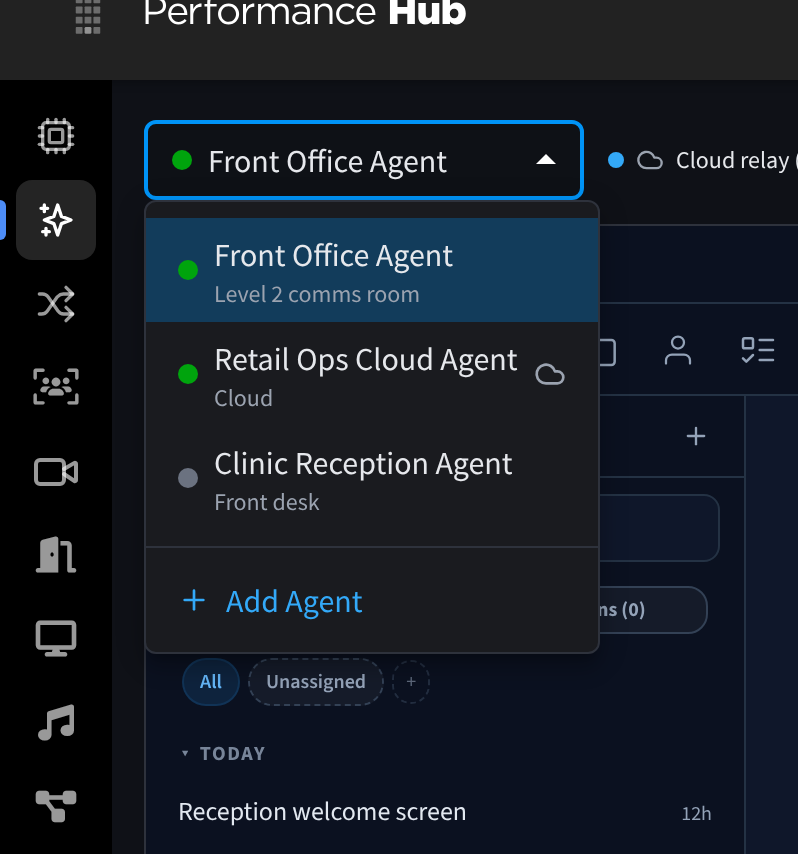Viewport: 798px width, 854px height.
Task: Click the 12h timestamp
Action: 696,813
